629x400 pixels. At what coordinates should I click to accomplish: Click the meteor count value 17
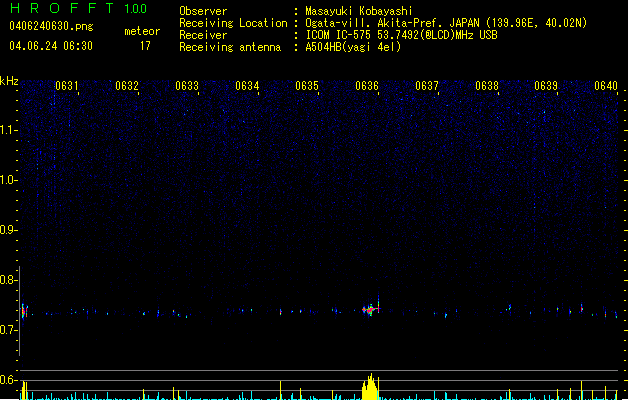145,46
